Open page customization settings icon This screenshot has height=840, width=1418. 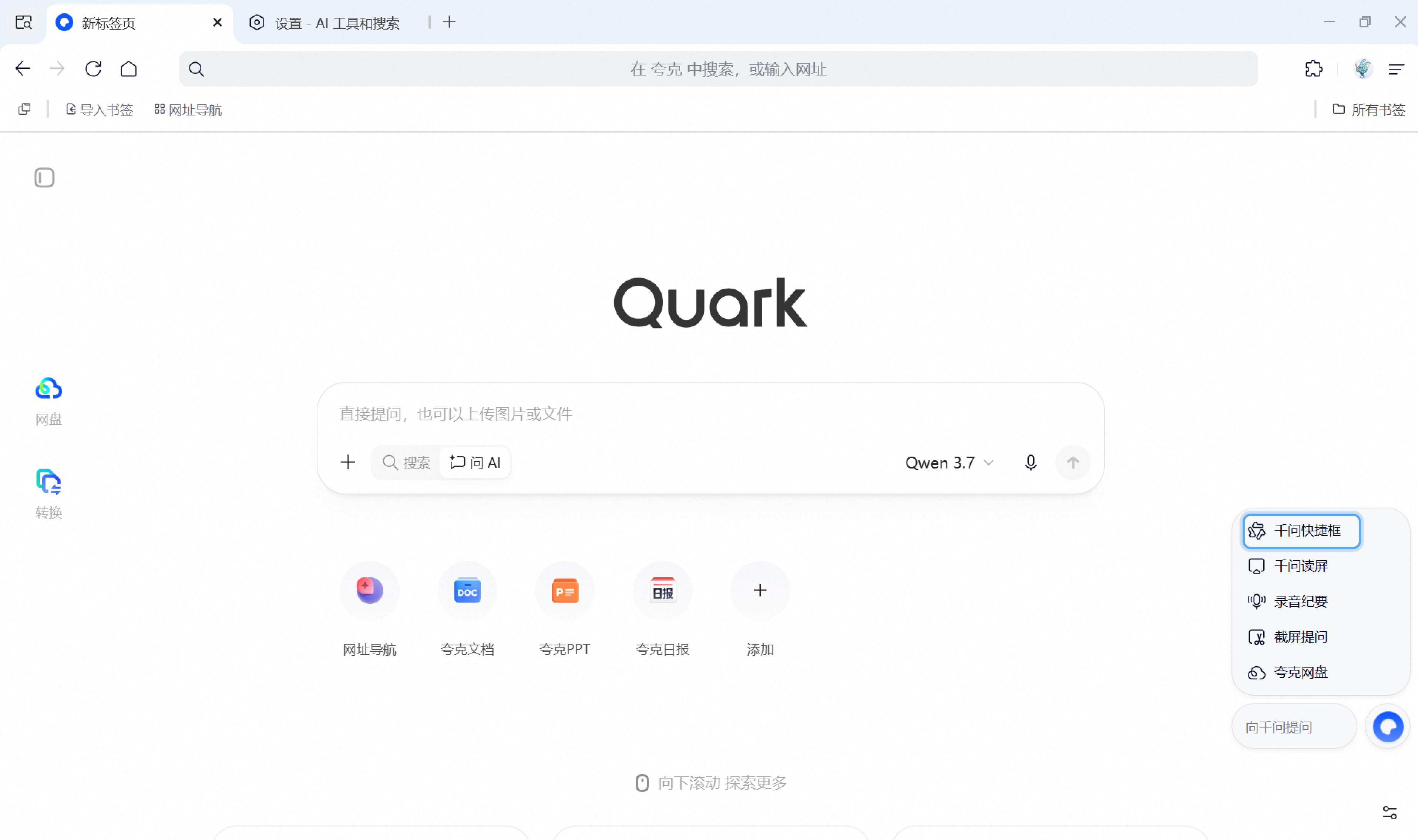(1390, 813)
